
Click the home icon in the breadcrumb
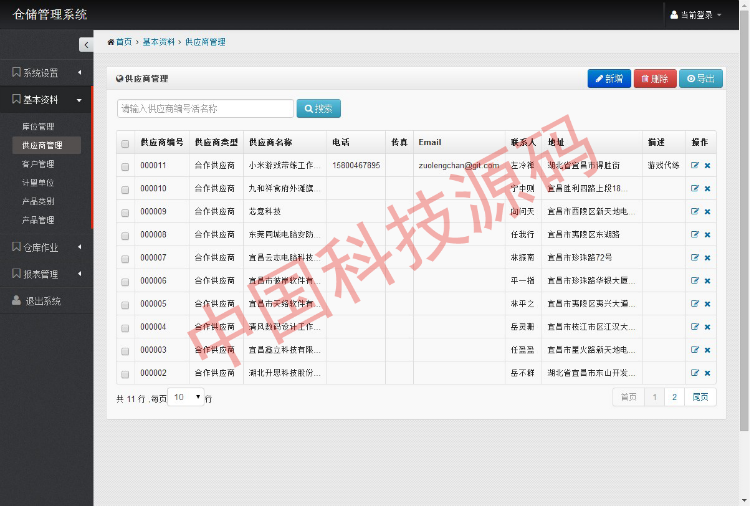click(x=111, y=42)
